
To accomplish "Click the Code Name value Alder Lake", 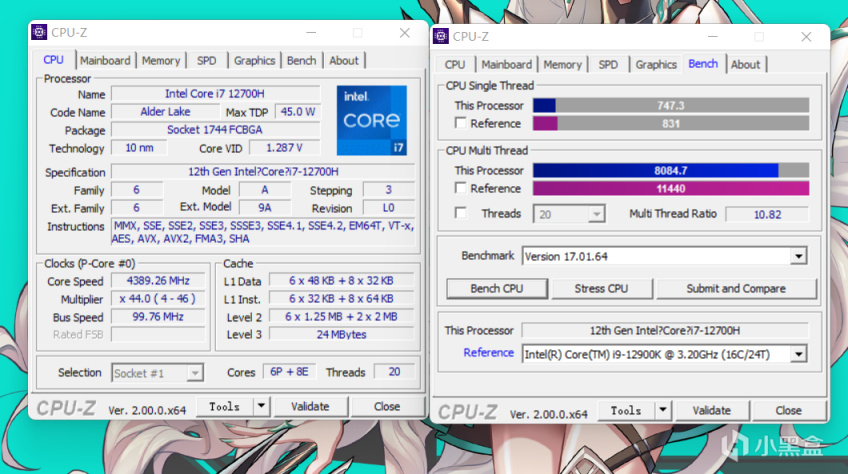I will [165, 112].
